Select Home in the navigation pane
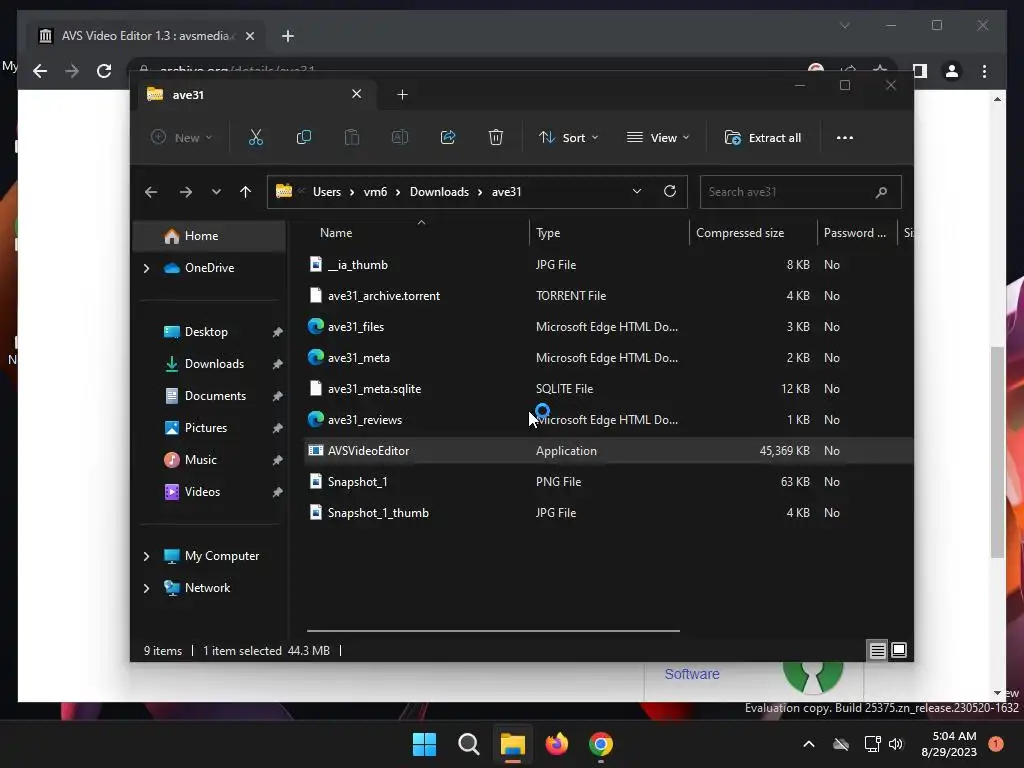This screenshot has width=1024, height=768. tap(209, 236)
